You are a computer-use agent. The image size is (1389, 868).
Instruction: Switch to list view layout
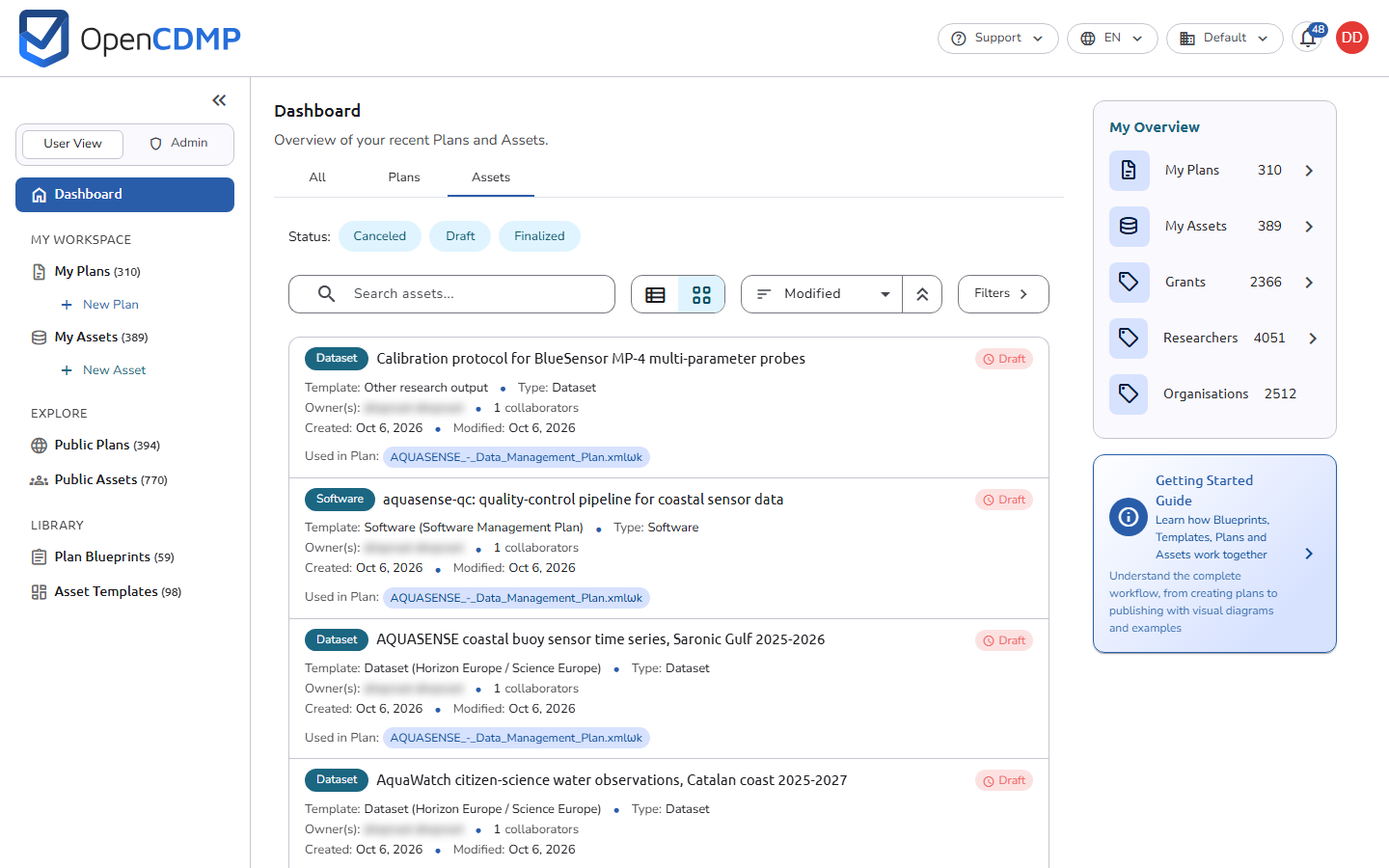(x=655, y=294)
